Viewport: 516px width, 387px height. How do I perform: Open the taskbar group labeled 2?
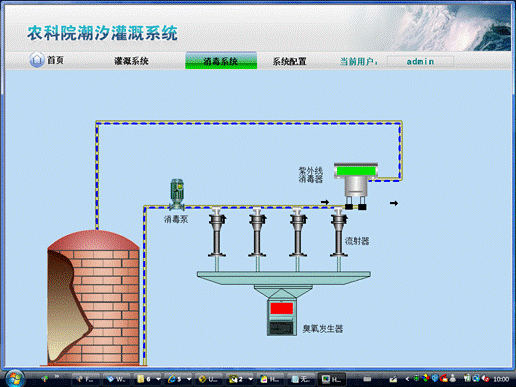(x=236, y=379)
